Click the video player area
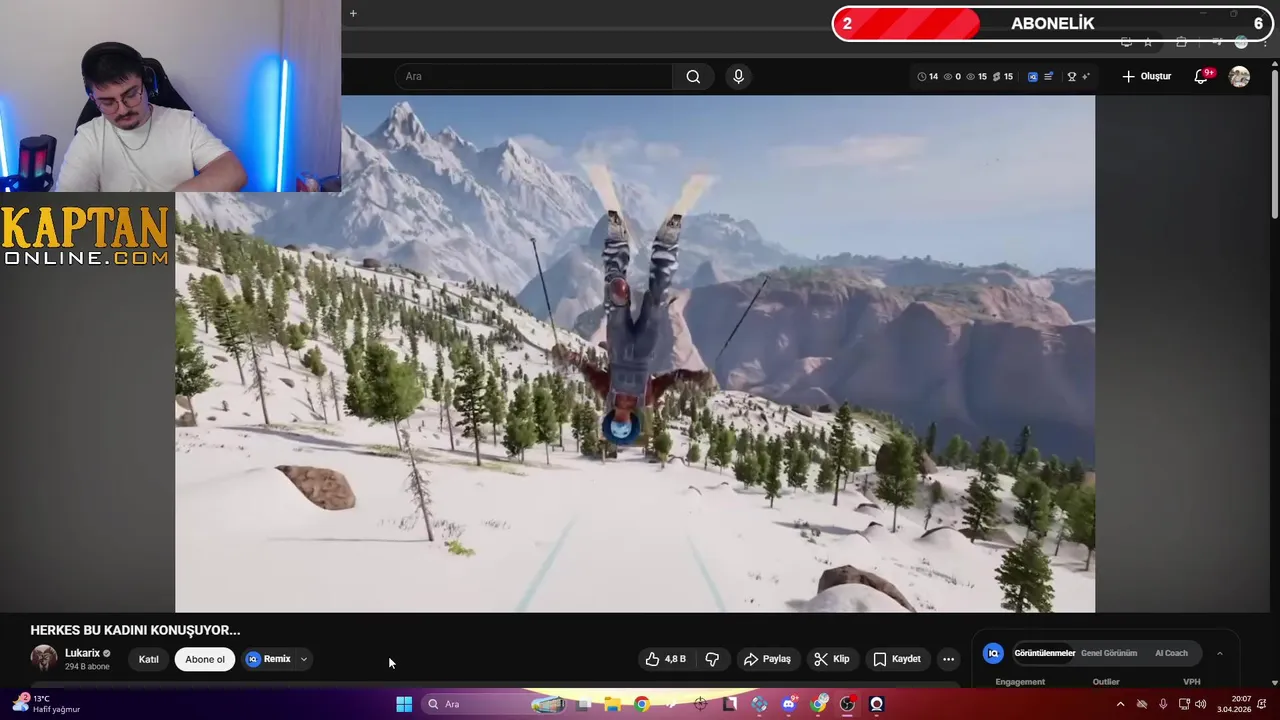The image size is (1280, 720). coord(635,353)
